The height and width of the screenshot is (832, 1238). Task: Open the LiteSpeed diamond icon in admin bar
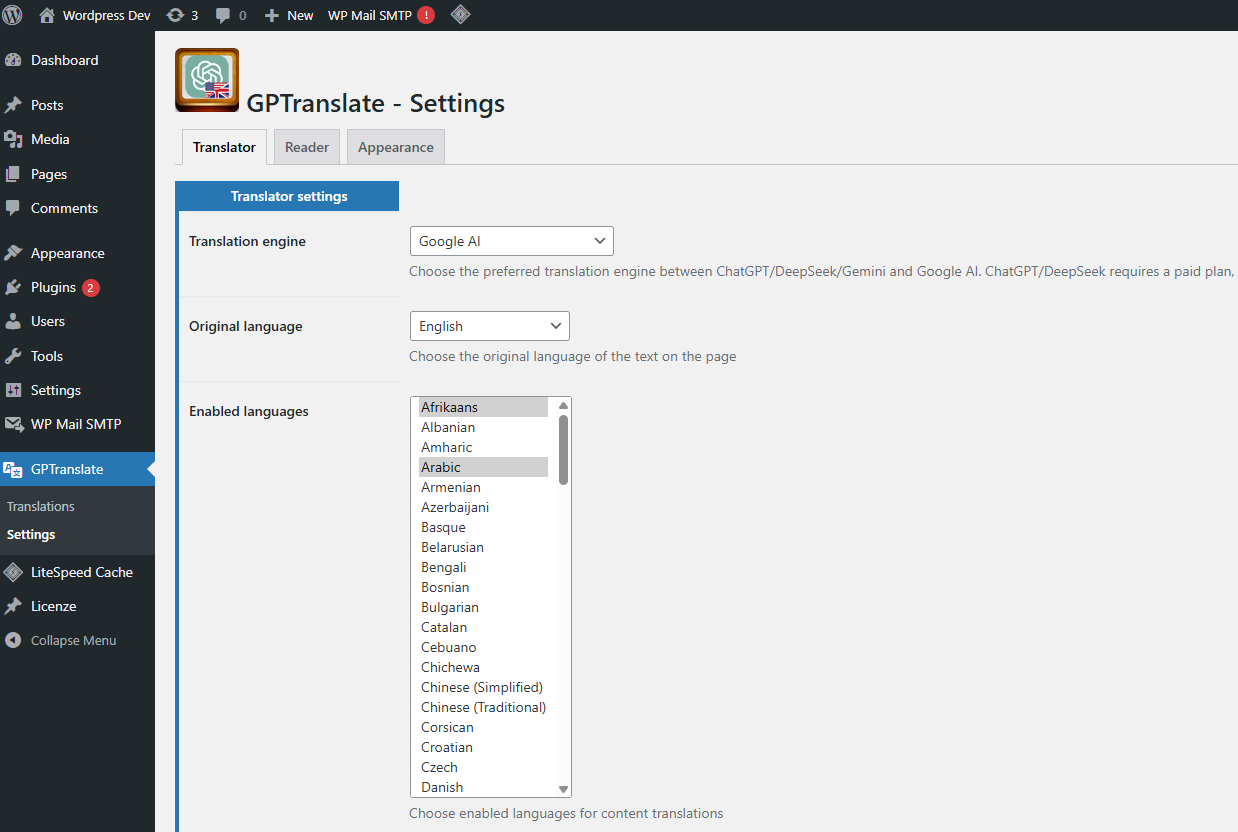[460, 15]
